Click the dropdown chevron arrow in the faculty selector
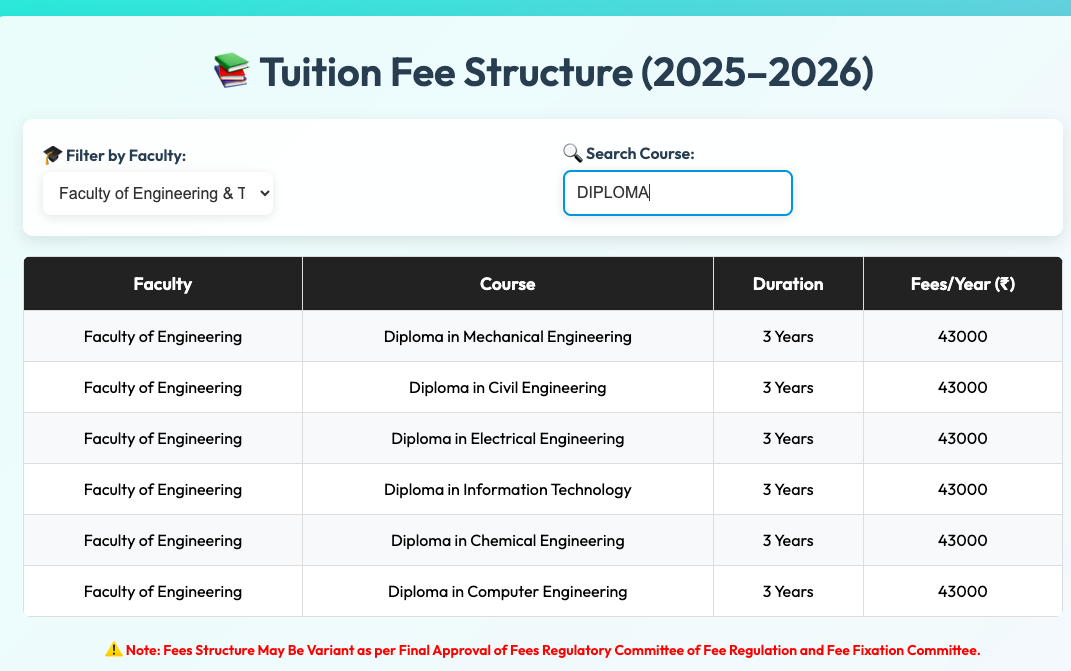 (265, 193)
